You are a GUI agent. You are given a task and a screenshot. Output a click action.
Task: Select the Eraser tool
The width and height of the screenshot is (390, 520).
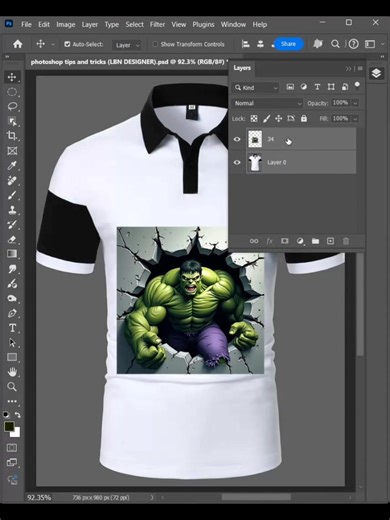pos(12,239)
